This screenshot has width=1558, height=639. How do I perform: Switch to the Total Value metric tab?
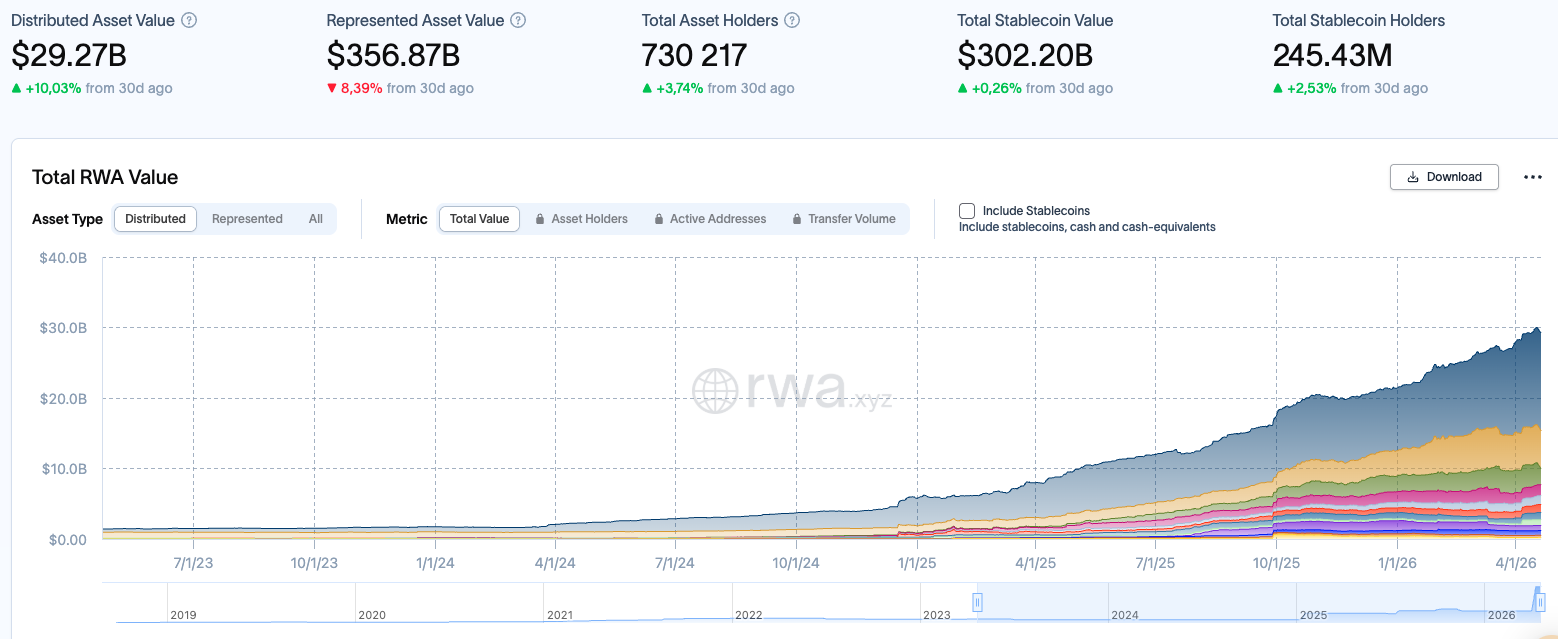tap(479, 218)
